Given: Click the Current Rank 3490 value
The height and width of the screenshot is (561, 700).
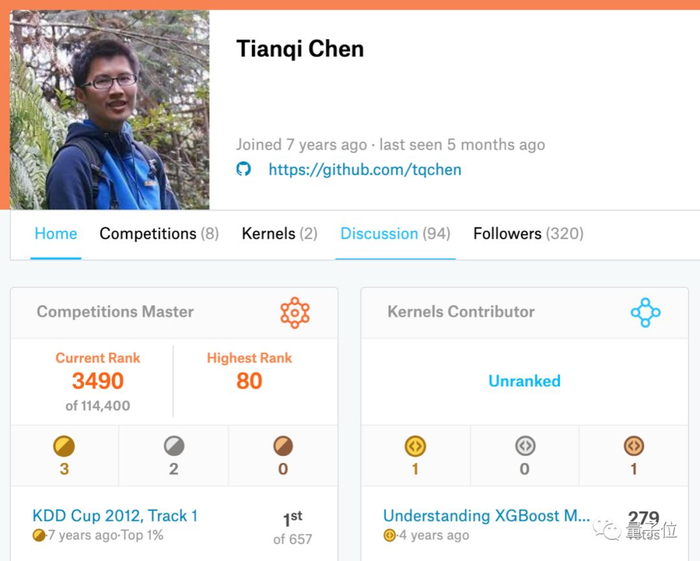Looking at the screenshot, I should click(x=98, y=381).
